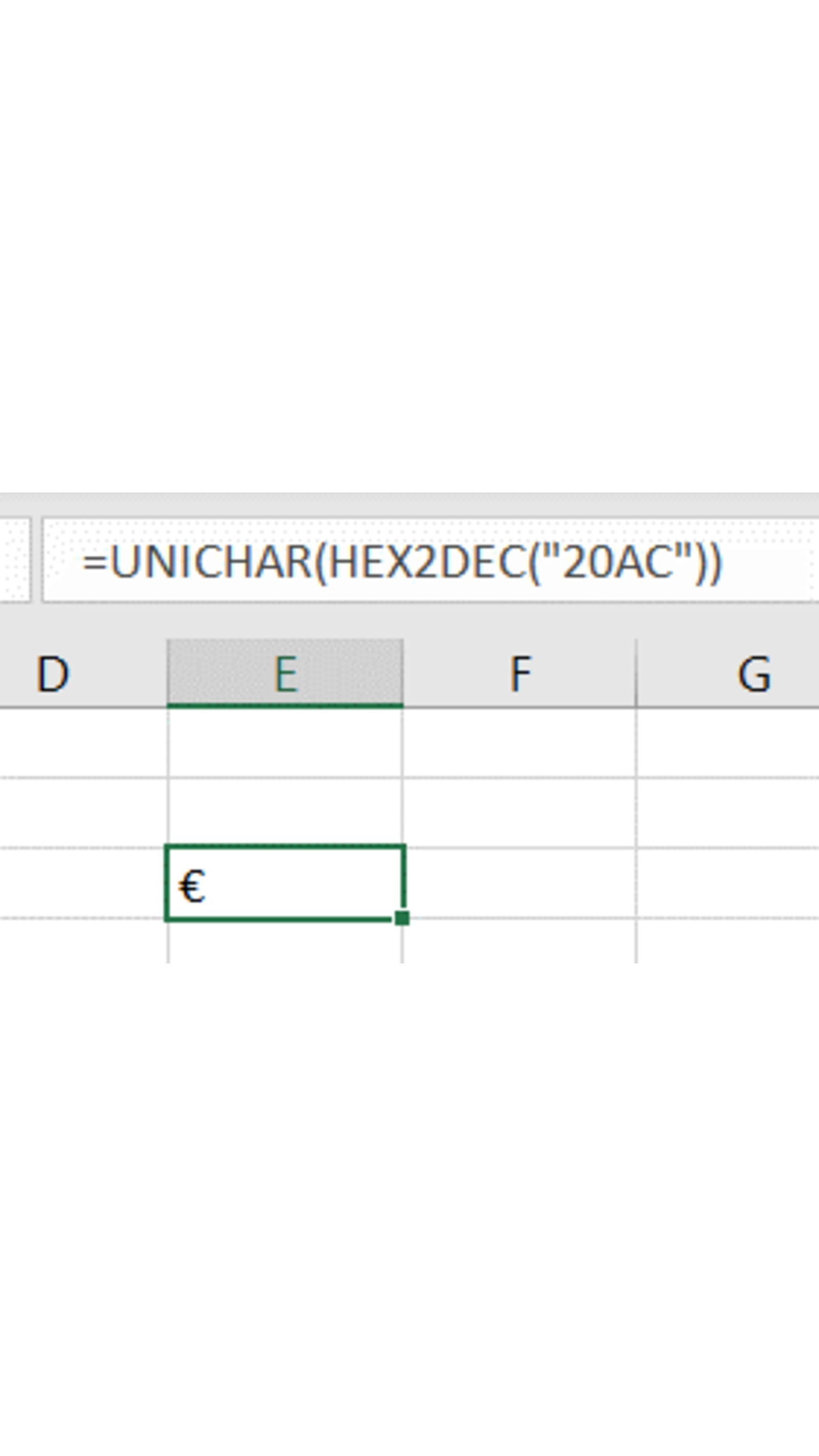This screenshot has width=819, height=1456.
Task: Click the column G cell one row above the euro row
Action: [728, 813]
